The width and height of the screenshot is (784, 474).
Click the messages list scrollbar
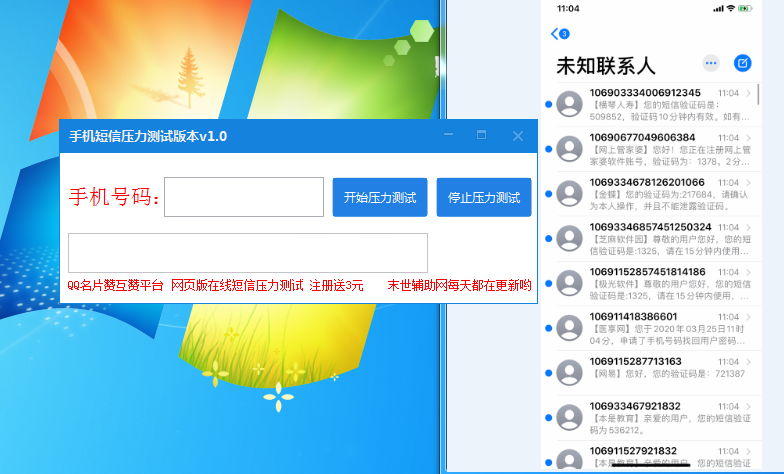[758, 94]
